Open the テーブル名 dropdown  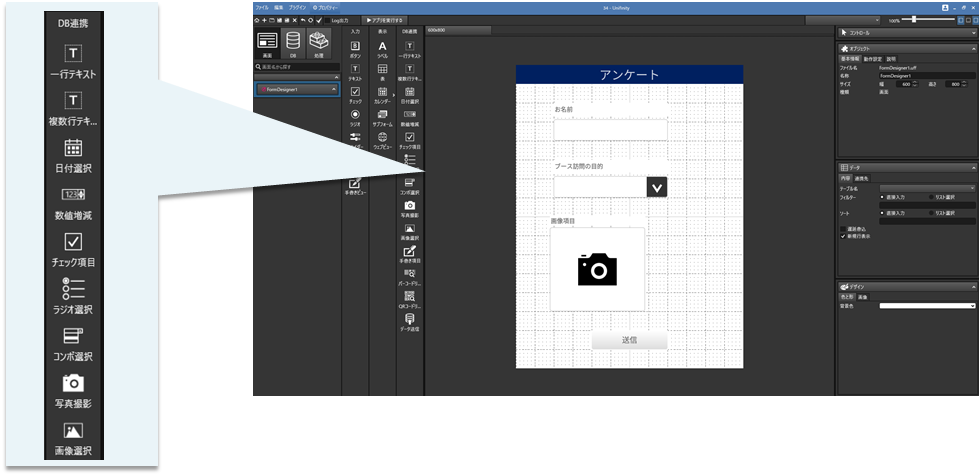coord(927,188)
